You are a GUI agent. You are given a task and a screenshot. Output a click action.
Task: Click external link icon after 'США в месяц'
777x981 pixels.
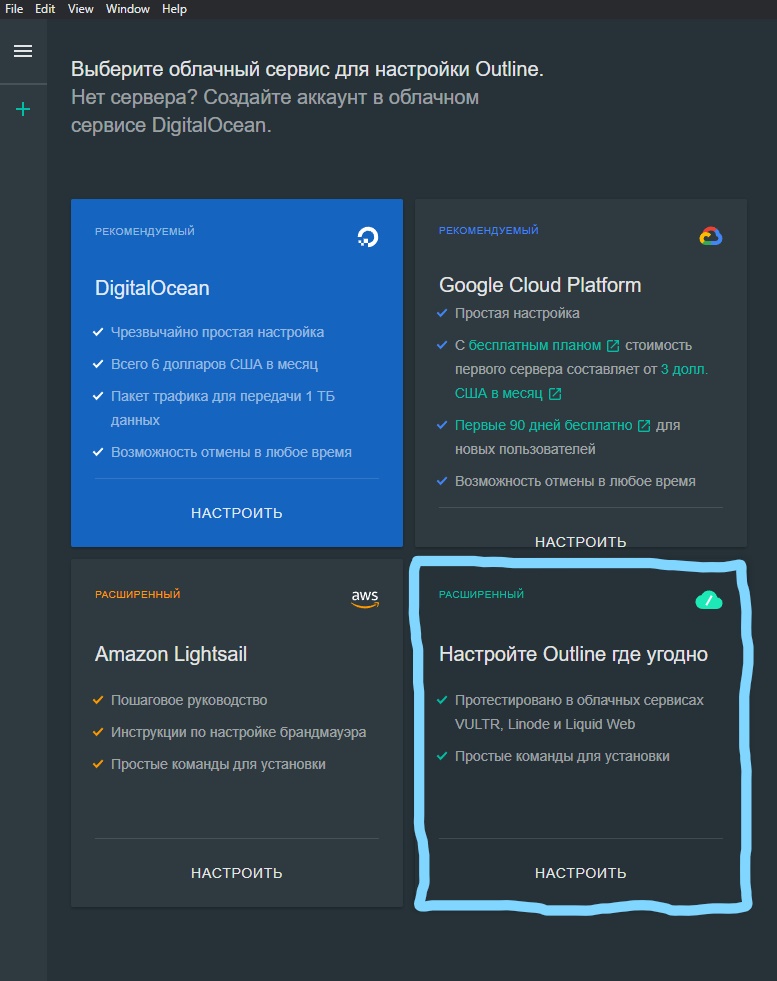point(555,394)
